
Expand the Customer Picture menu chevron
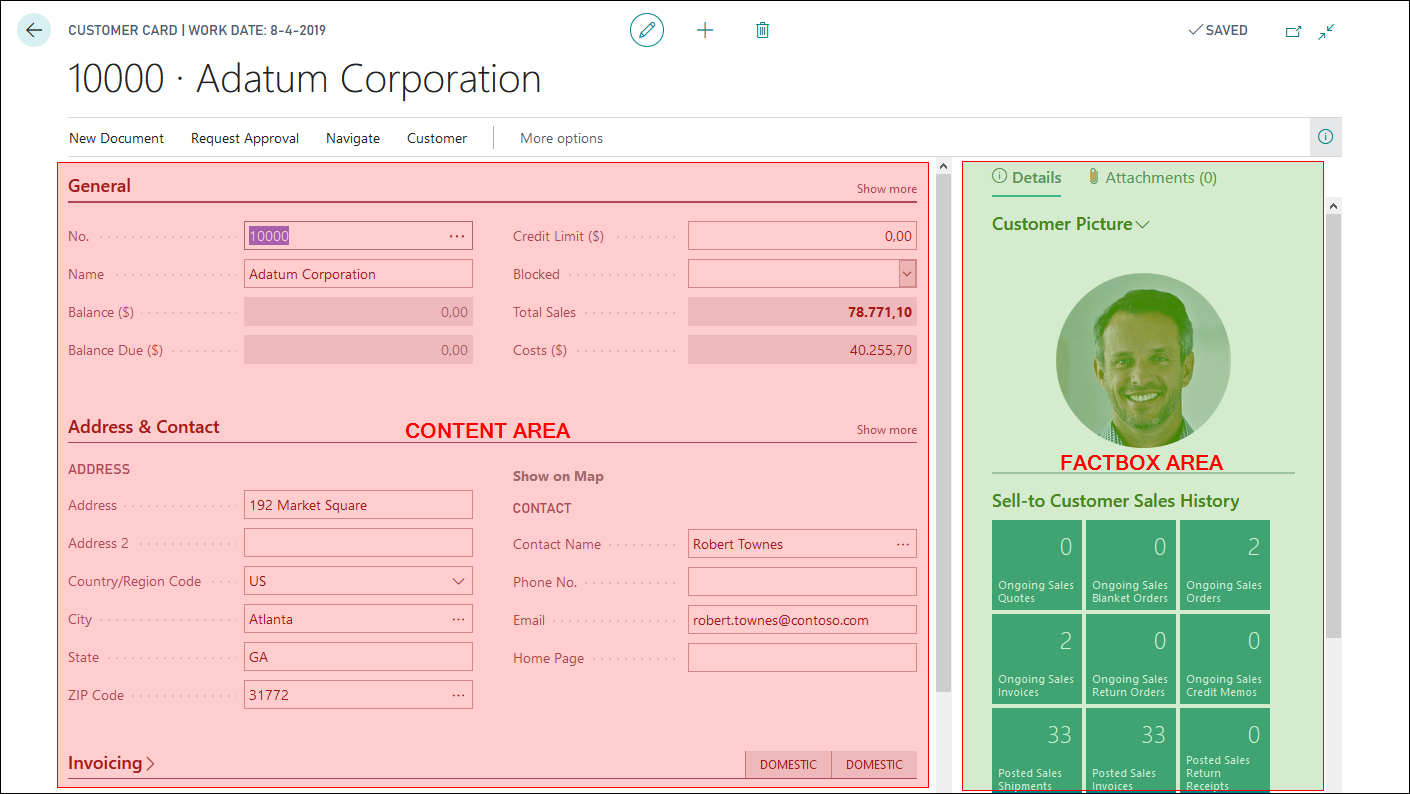(x=1143, y=224)
